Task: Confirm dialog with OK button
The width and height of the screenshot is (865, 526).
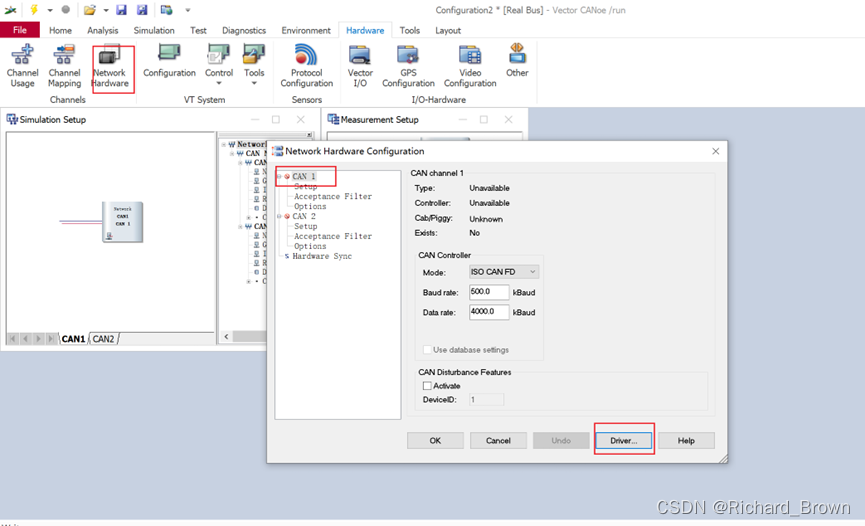Action: click(435, 440)
